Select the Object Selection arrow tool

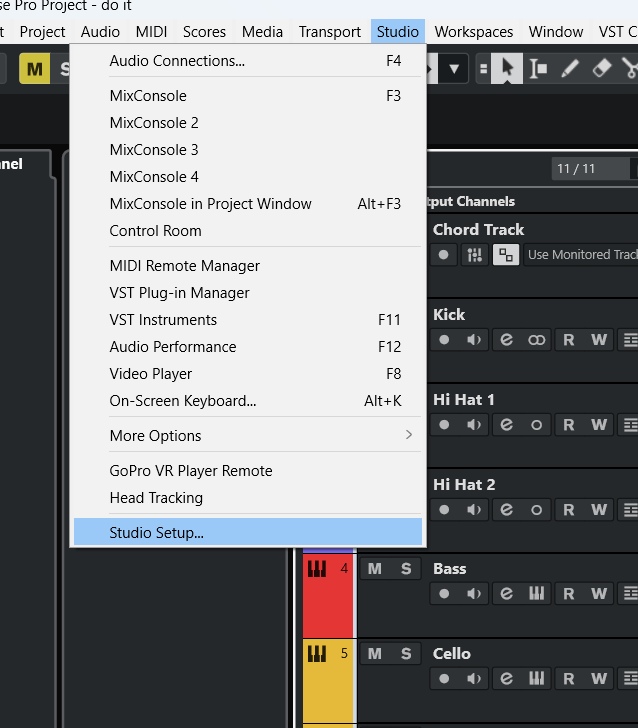(507, 69)
